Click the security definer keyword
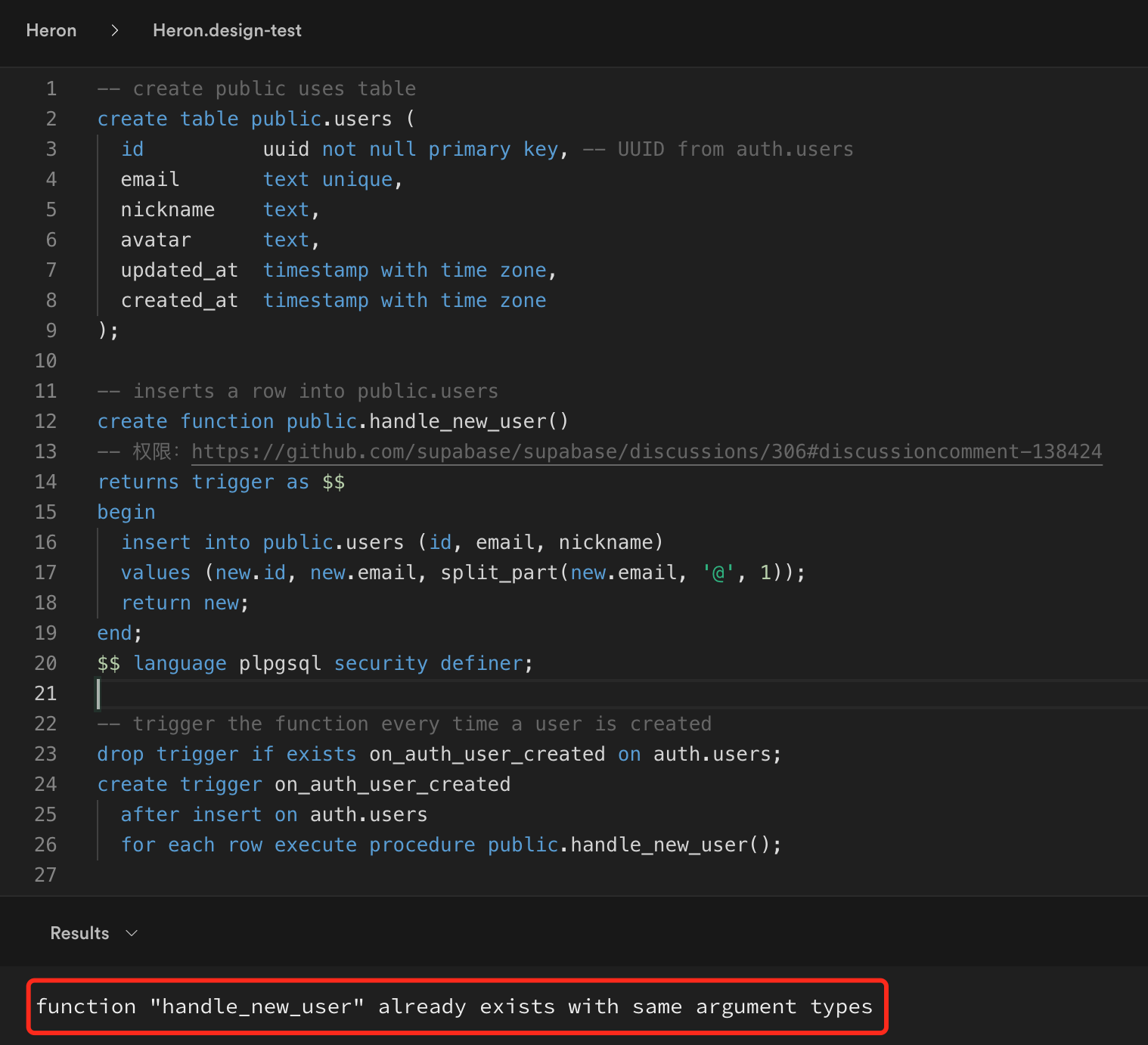This screenshot has width=1148, height=1045. (x=432, y=663)
